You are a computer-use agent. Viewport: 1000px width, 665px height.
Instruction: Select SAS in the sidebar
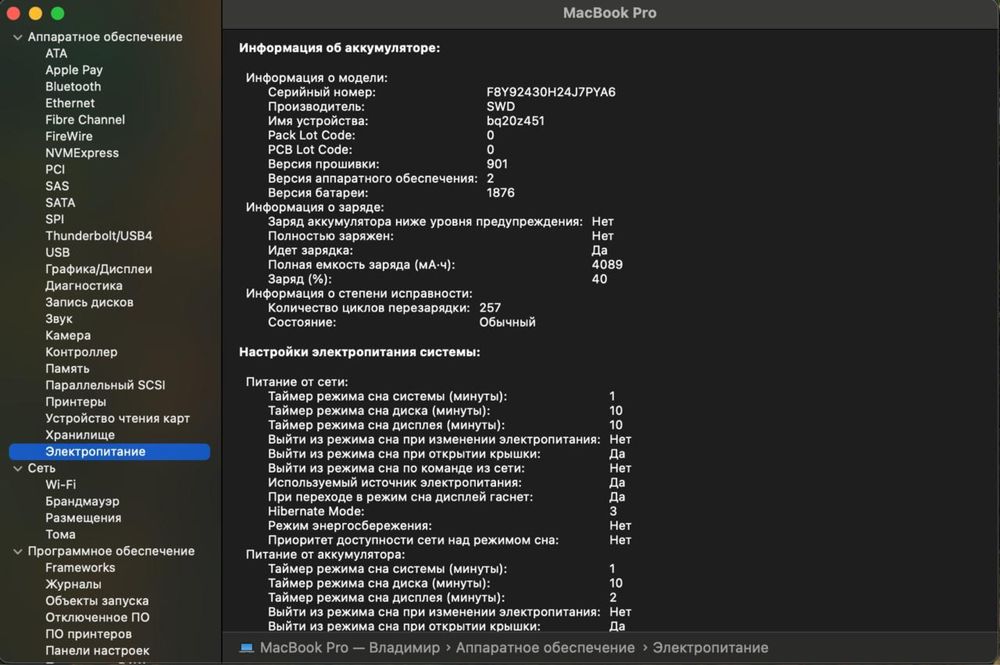[57, 186]
